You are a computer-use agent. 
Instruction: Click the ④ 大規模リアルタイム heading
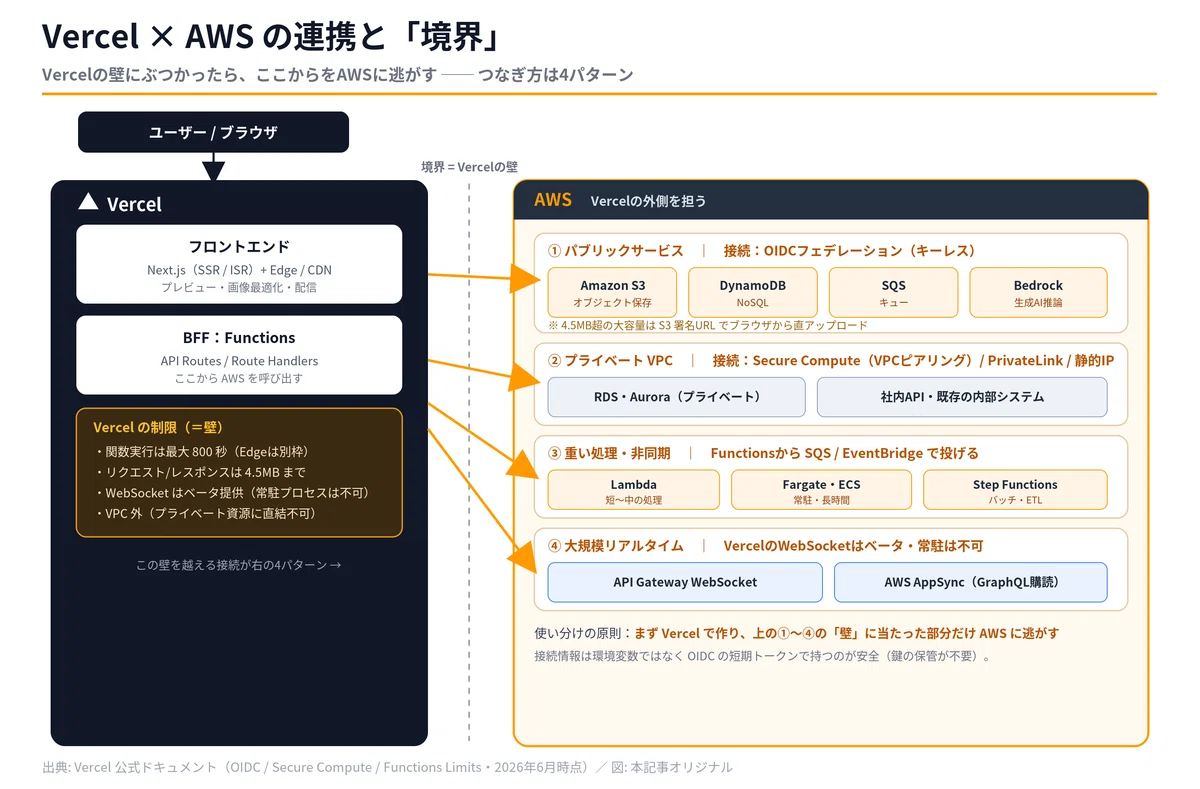click(x=615, y=546)
